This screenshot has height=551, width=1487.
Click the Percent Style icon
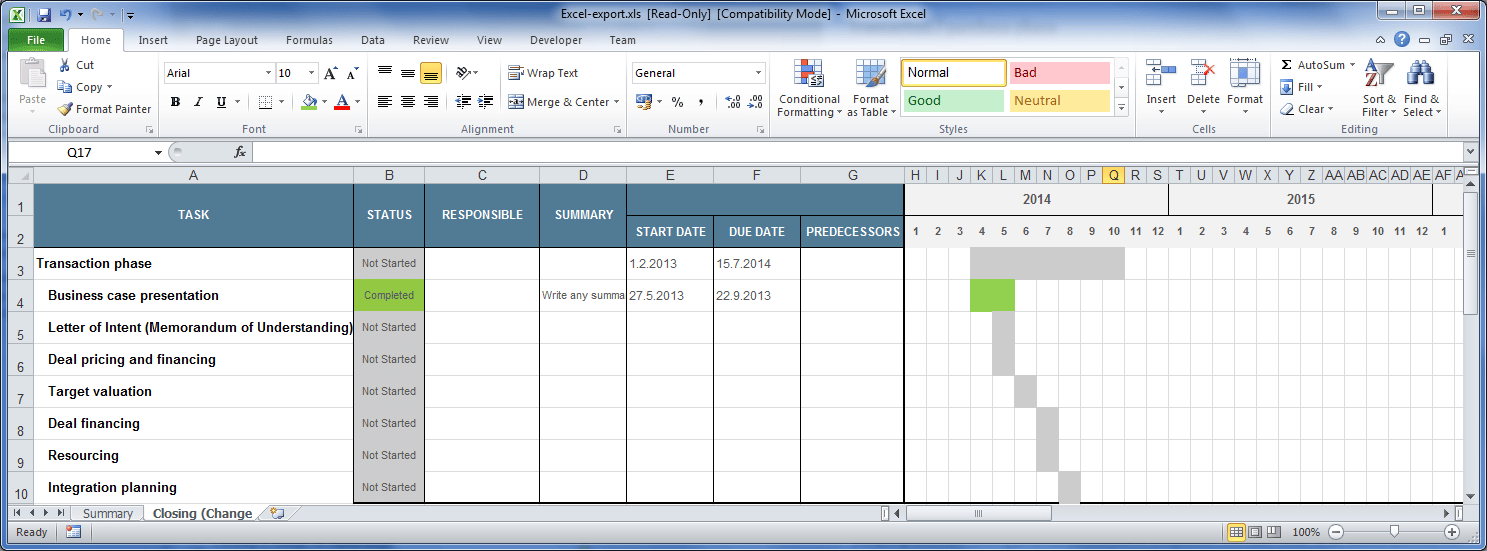point(677,102)
